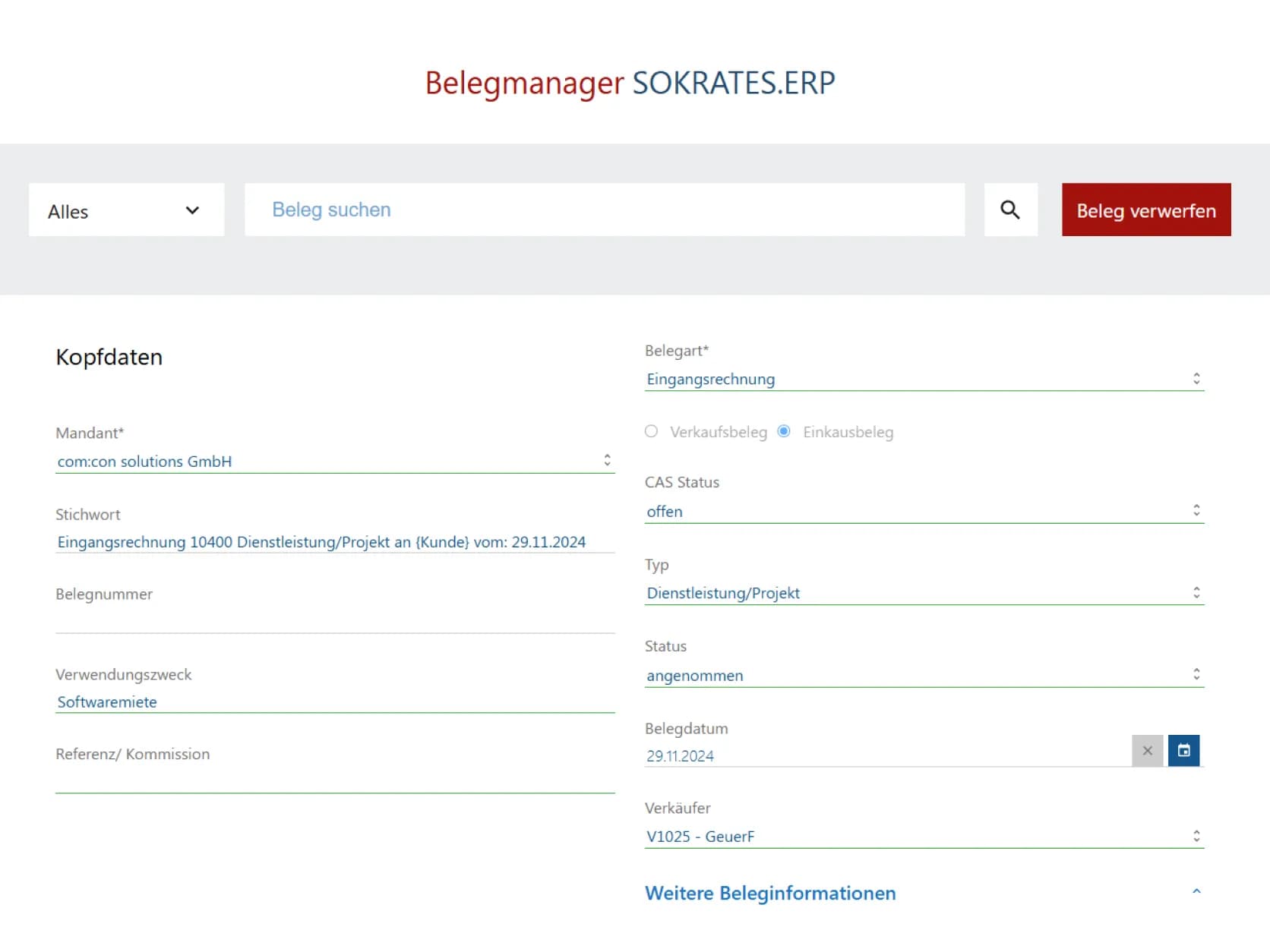
Task: Click Beleg verwerfen button
Action: click(x=1145, y=210)
